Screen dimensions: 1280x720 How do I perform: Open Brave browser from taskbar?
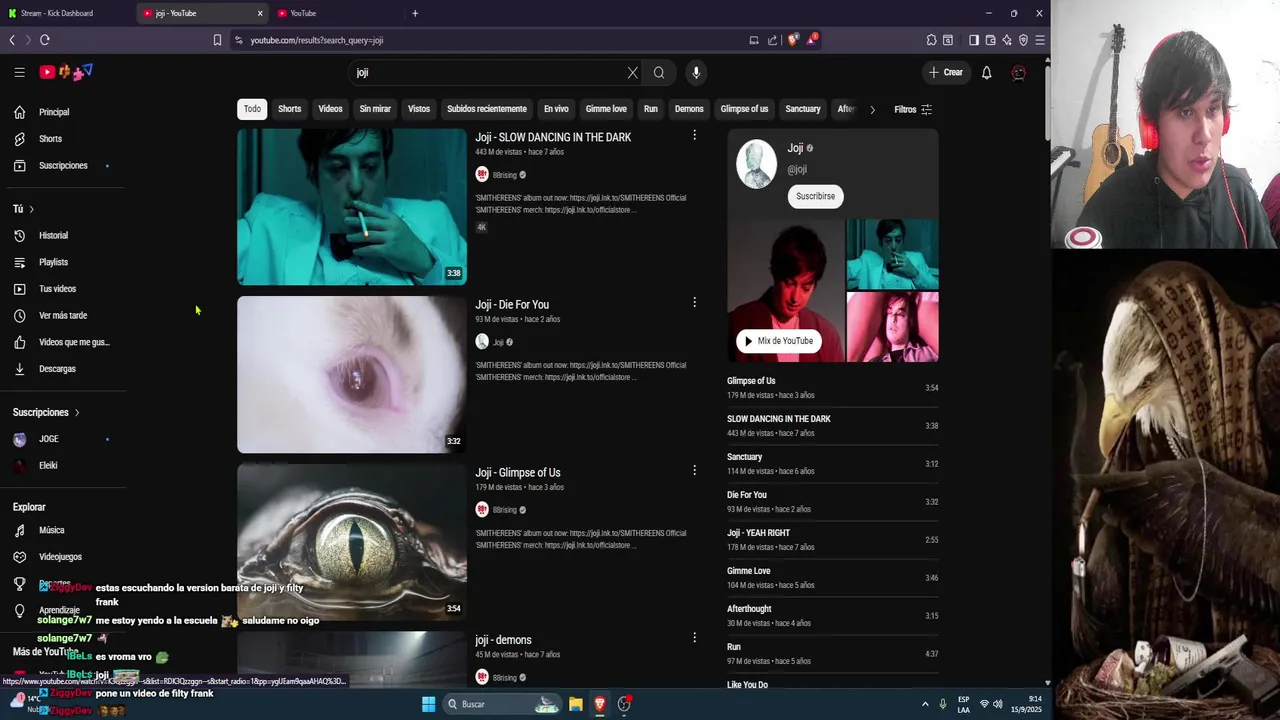pos(600,704)
